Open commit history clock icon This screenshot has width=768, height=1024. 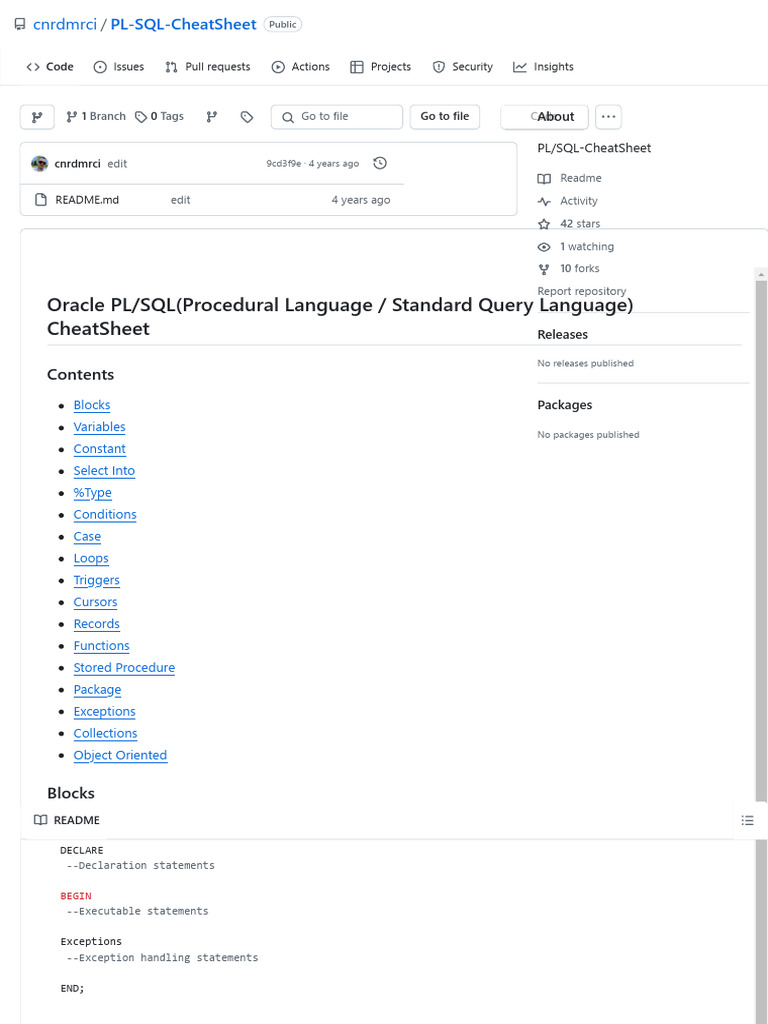tap(380, 163)
